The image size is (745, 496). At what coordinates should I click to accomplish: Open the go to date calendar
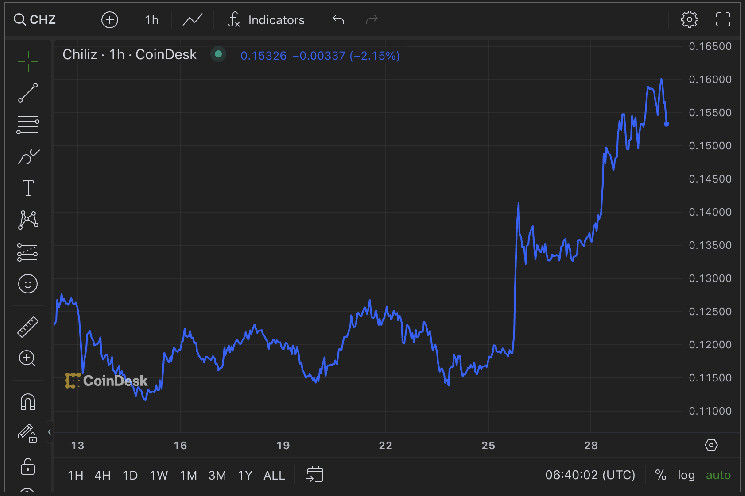click(315, 475)
